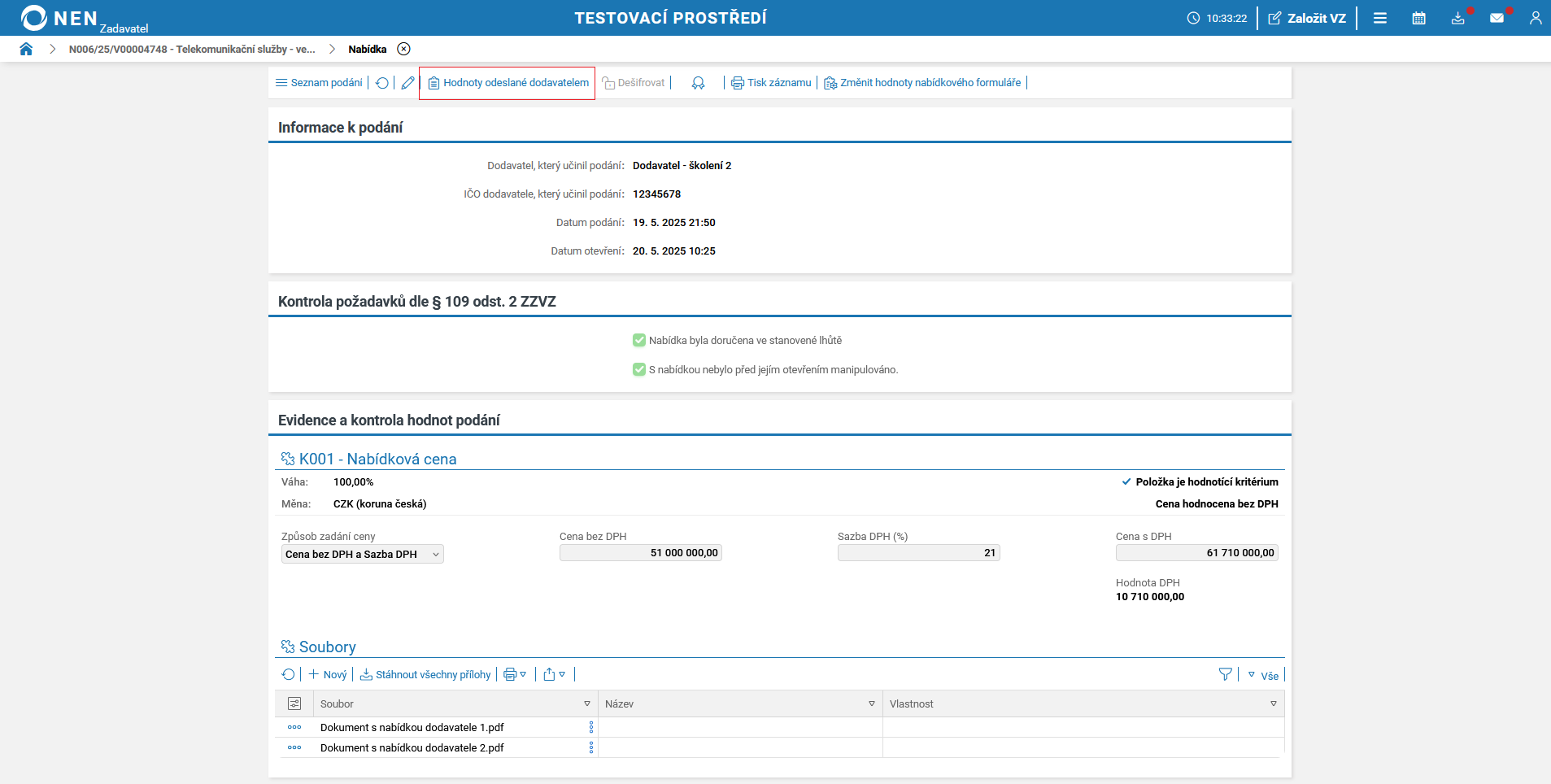Open the calendar icon in header

(1418, 18)
